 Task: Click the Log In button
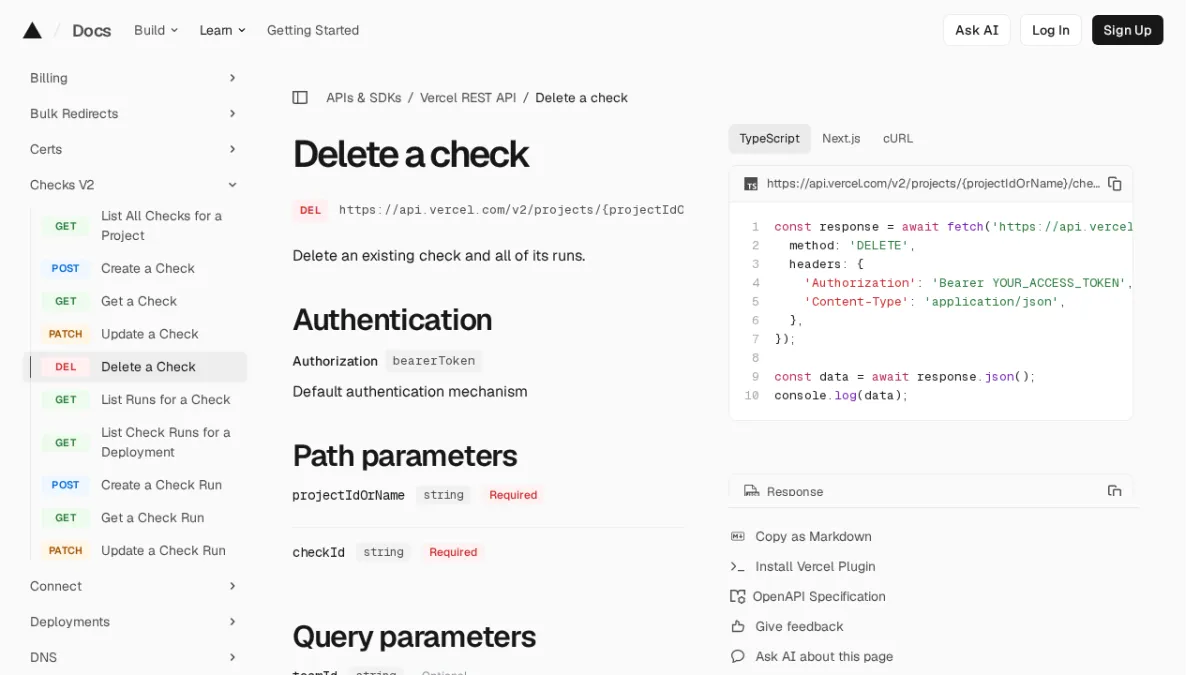(x=1050, y=30)
